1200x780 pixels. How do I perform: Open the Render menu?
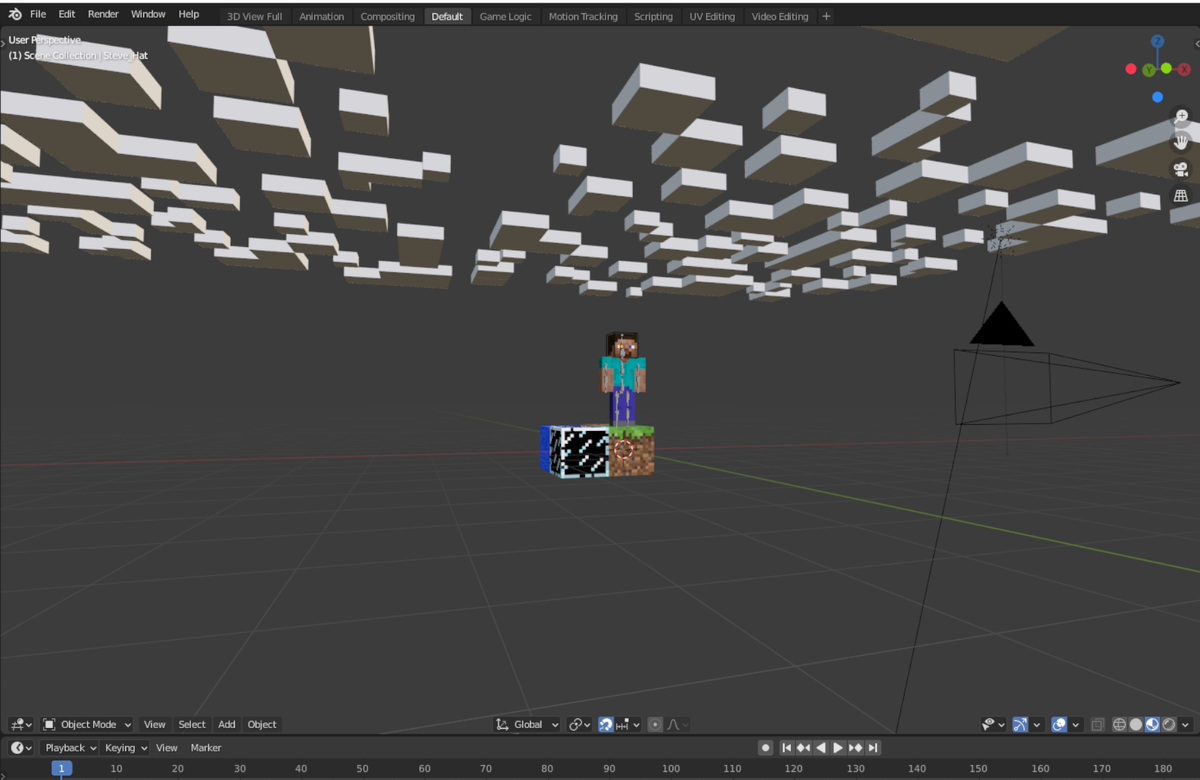click(x=103, y=14)
